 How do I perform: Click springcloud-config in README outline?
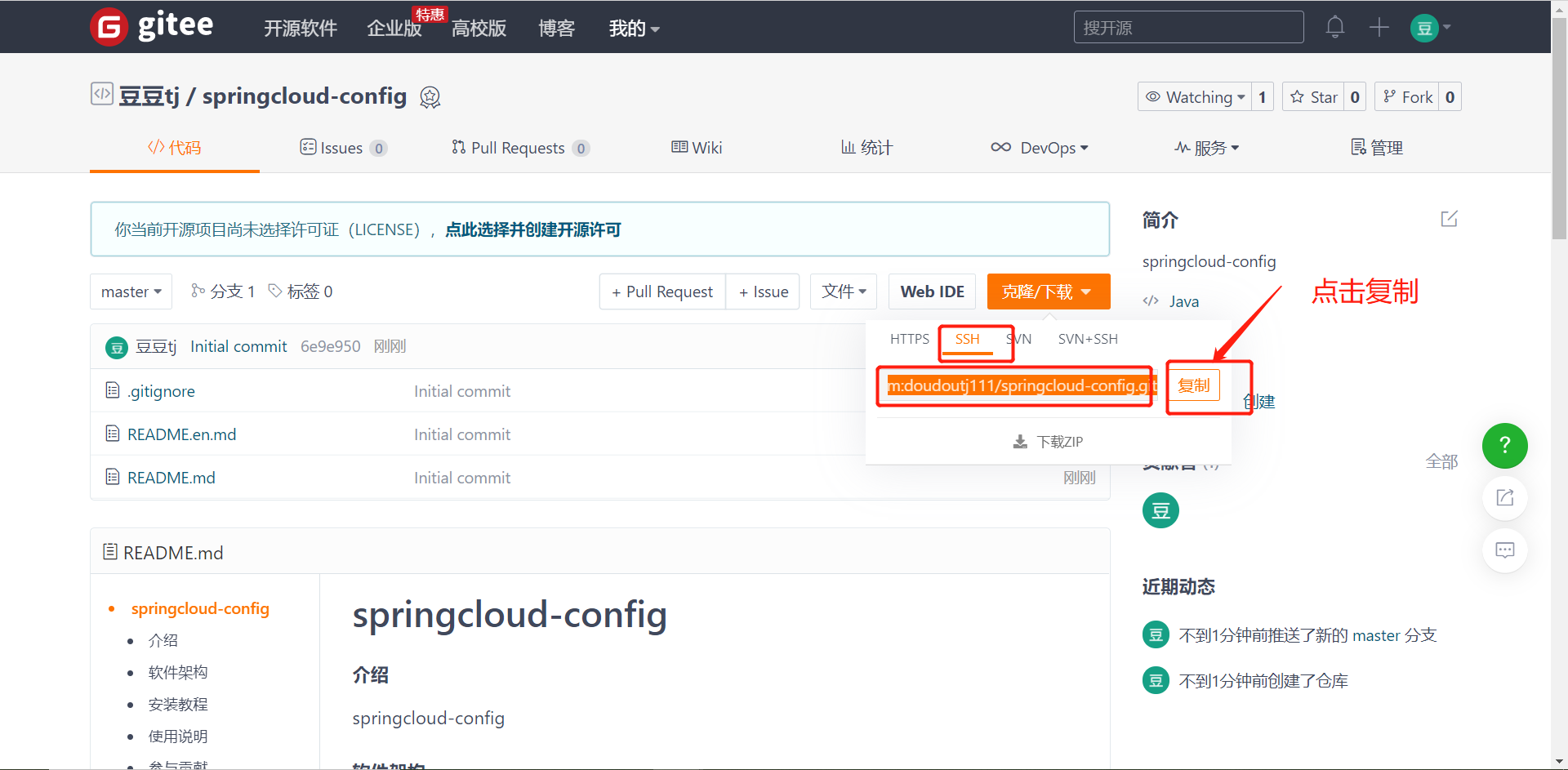coord(200,608)
